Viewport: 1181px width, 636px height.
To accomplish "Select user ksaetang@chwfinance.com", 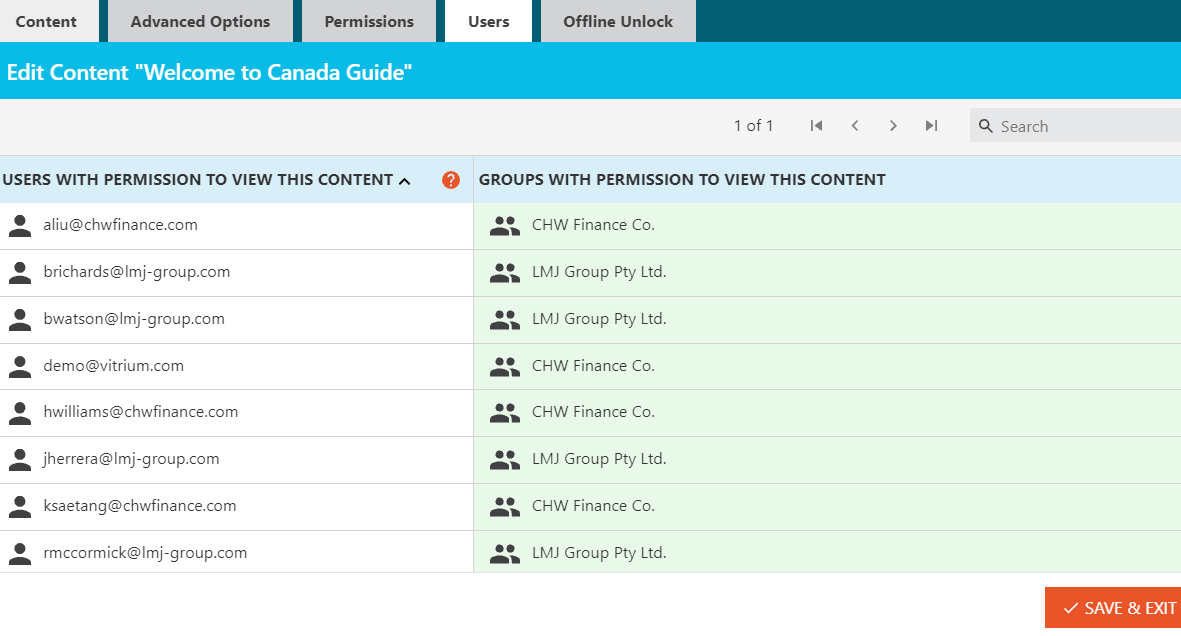I will click(x=140, y=506).
